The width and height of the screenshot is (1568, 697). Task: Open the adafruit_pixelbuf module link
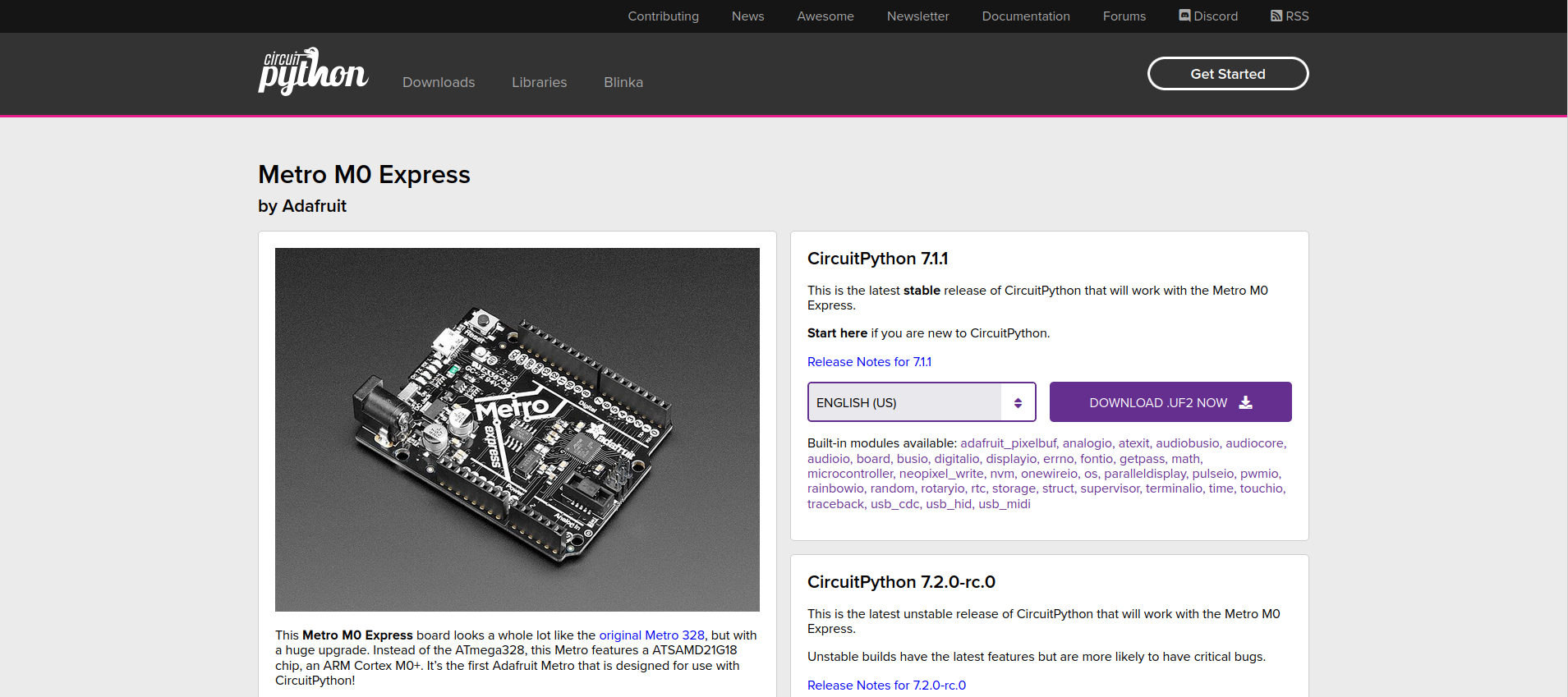1008,443
